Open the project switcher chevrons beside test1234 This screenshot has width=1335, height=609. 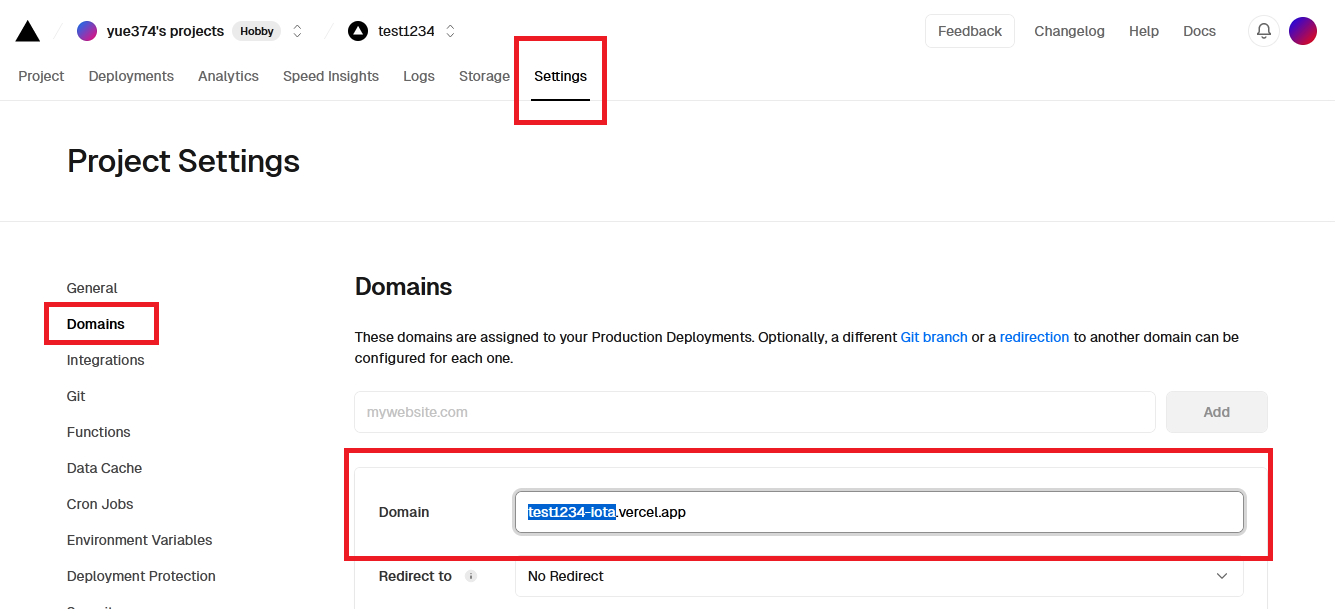click(450, 31)
